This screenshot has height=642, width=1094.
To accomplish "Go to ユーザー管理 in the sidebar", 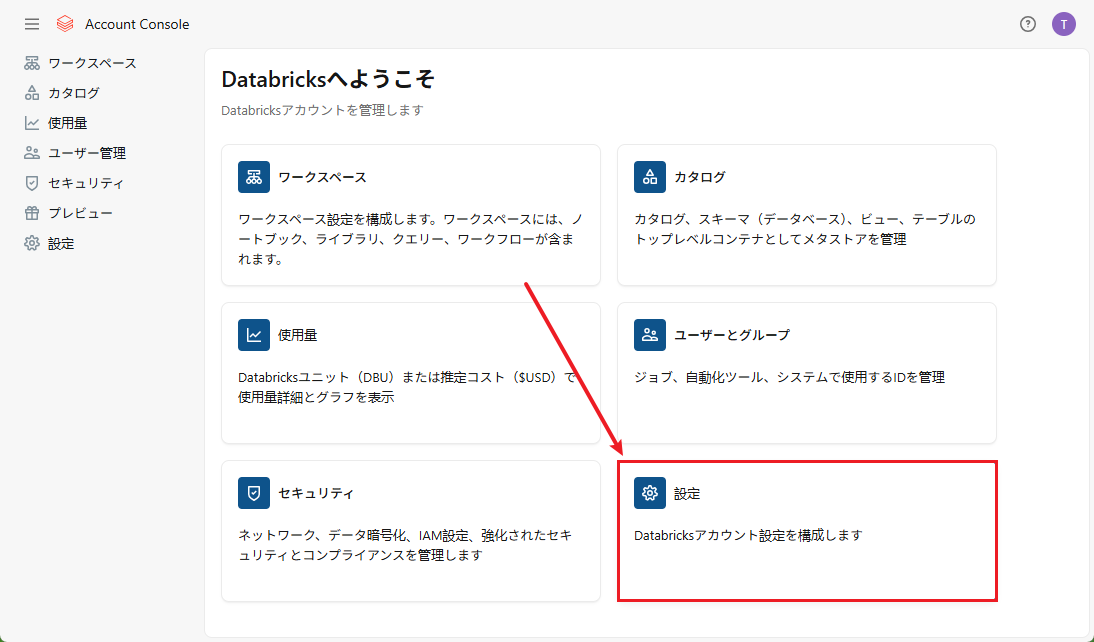I will click(x=86, y=153).
